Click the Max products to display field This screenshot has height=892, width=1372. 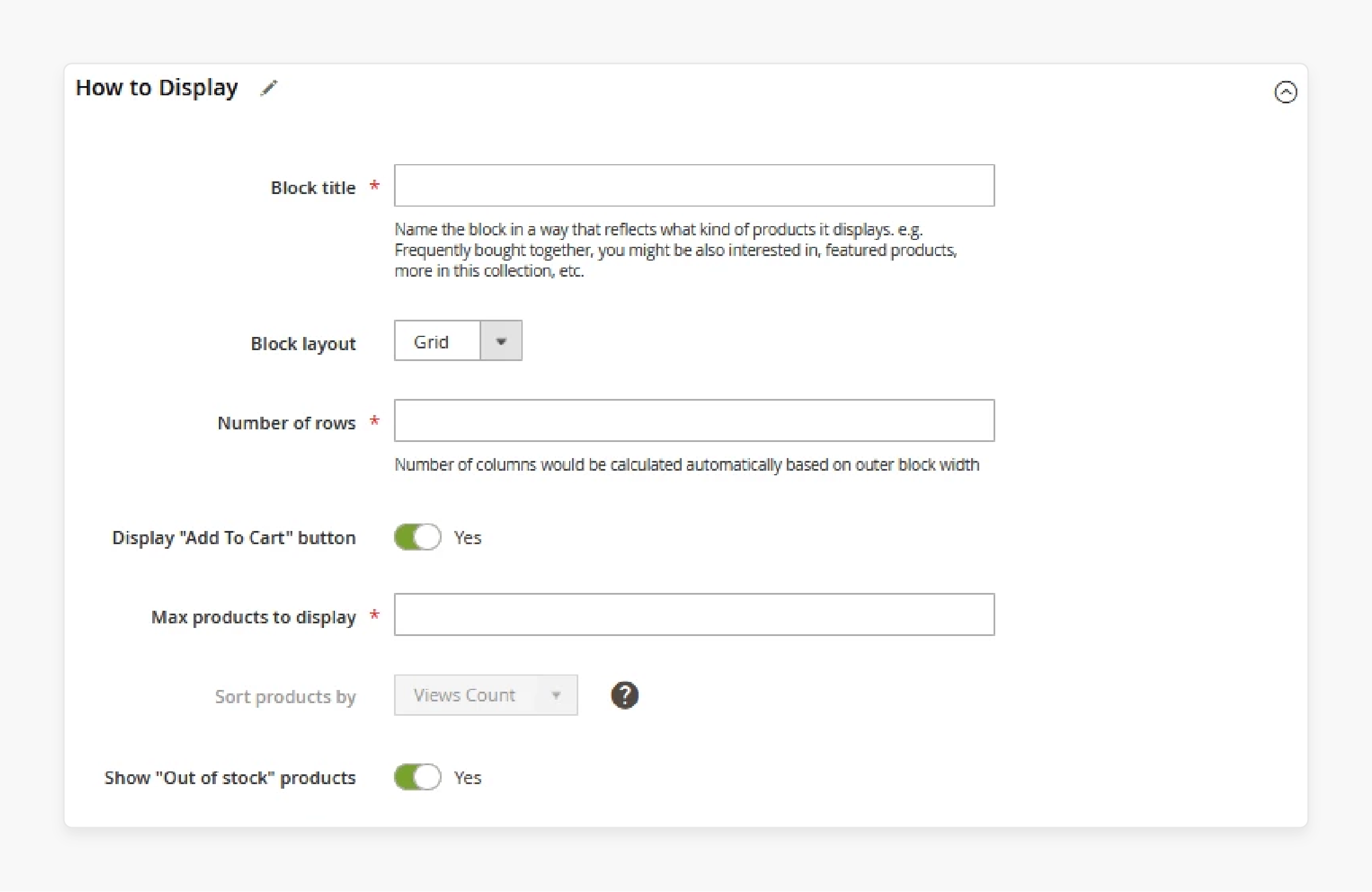click(694, 615)
